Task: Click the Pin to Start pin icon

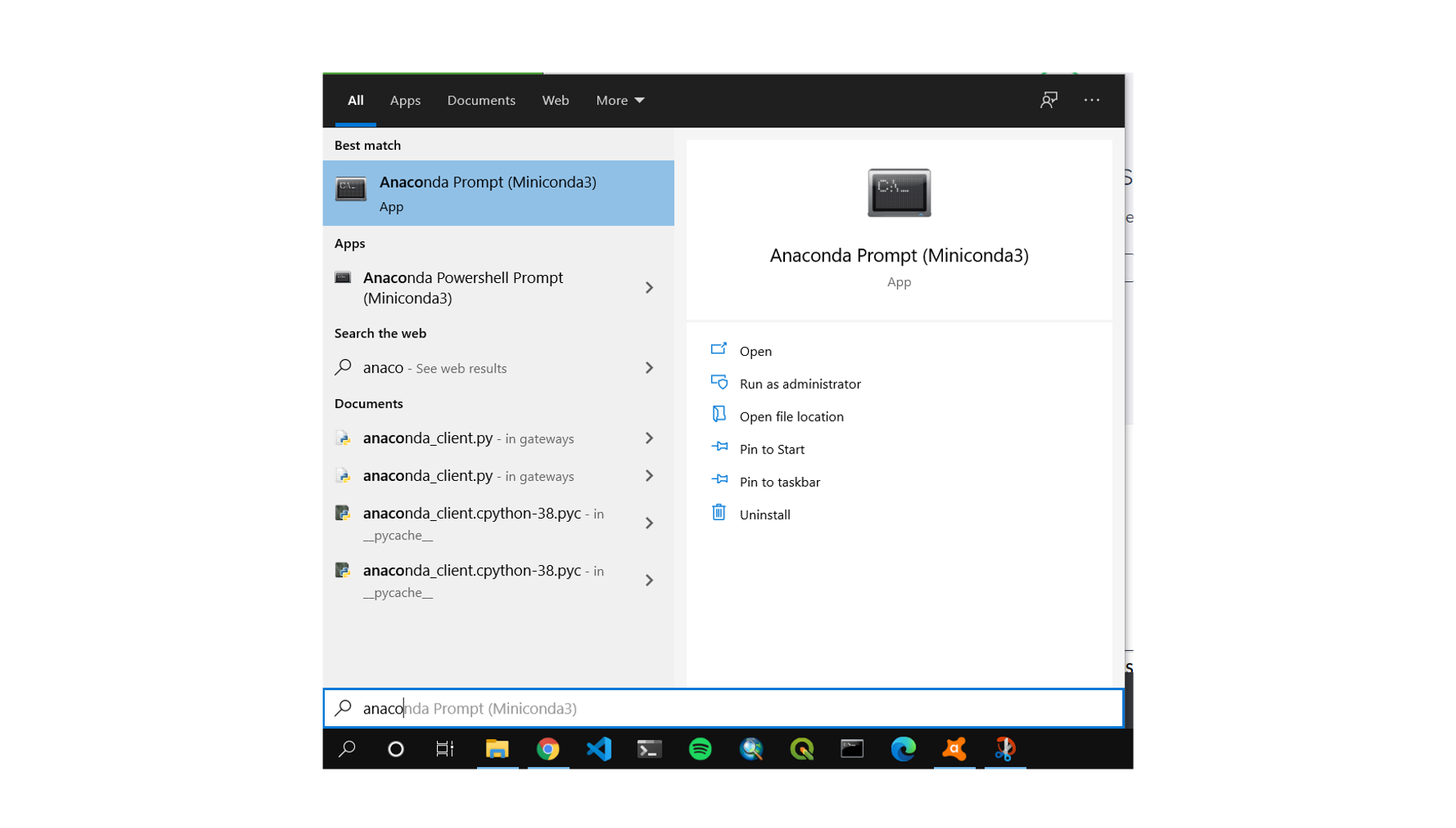Action: pos(719,447)
